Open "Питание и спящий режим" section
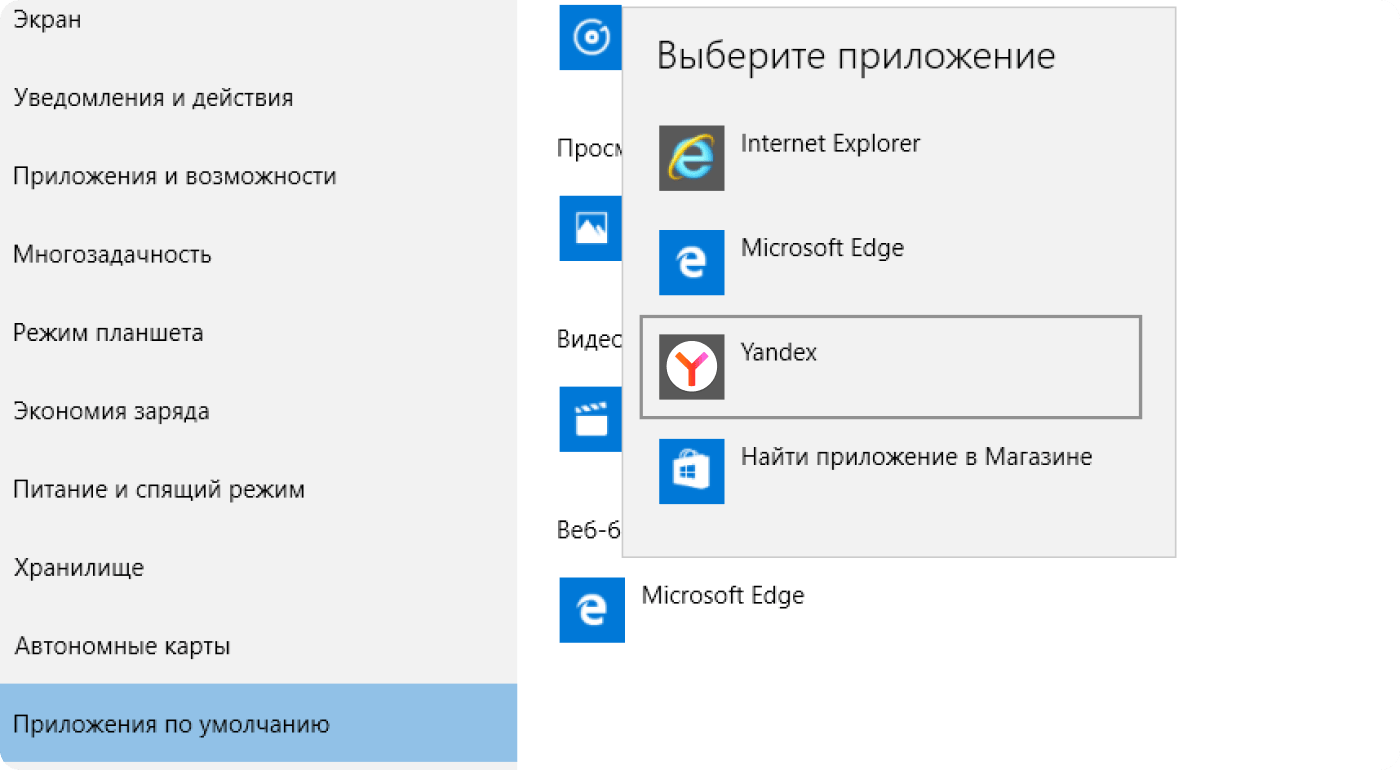The height and width of the screenshot is (770, 1400). (159, 490)
